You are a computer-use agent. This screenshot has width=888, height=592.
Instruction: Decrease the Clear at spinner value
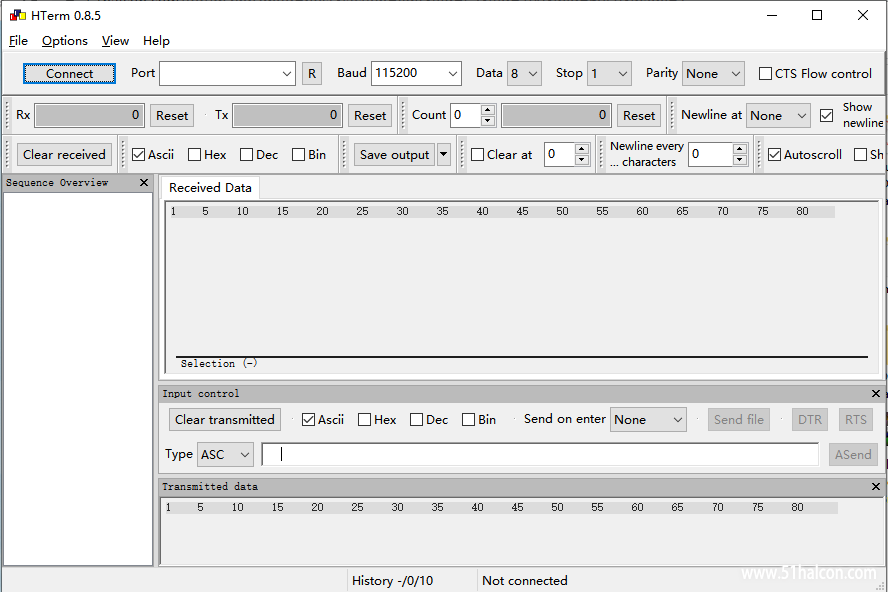coord(582,160)
